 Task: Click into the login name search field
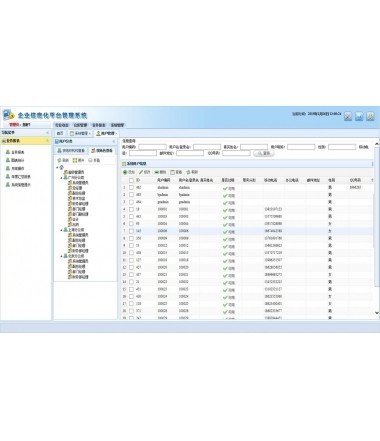pyautogui.click(x=207, y=147)
